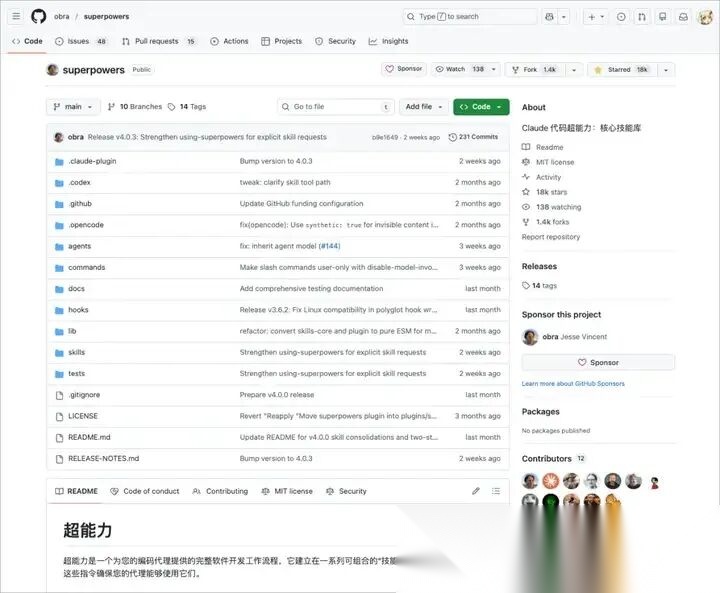This screenshot has width=720, height=593.
Task: Open the 14 tags link under Releases
Action: [x=540, y=286]
